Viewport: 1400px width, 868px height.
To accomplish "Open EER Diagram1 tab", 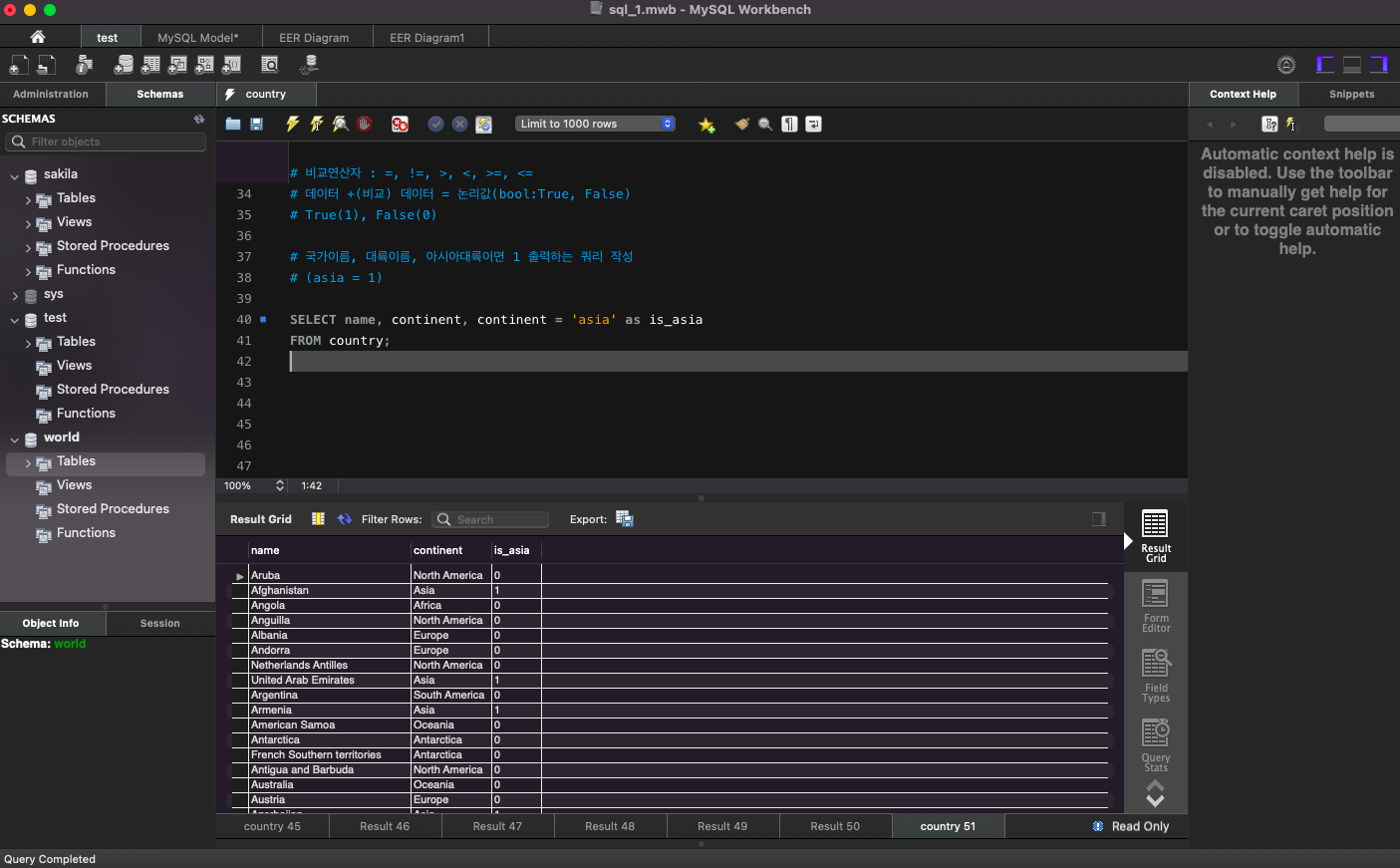I will tap(427, 38).
